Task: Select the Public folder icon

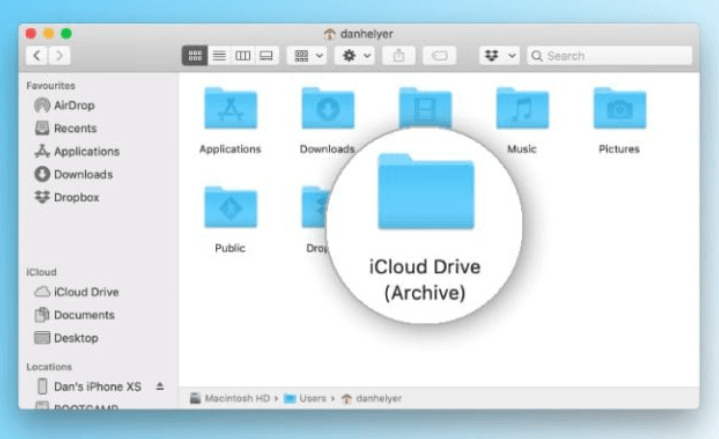Action: 230,207
